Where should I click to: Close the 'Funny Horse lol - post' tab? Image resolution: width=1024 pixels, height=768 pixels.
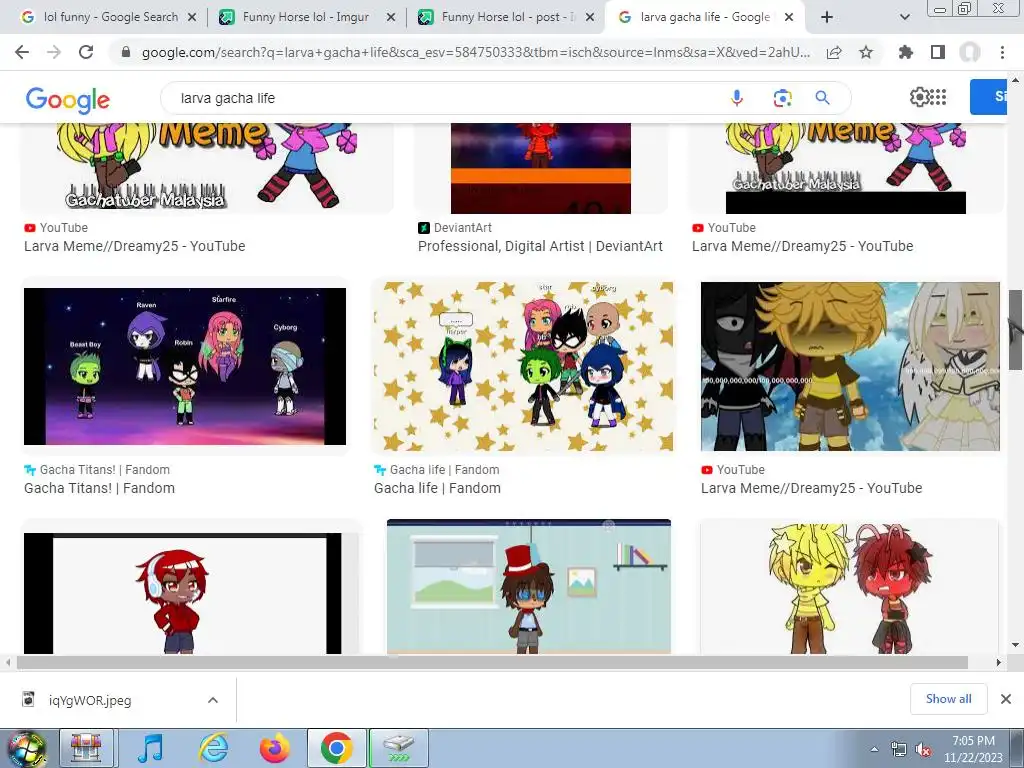click(590, 18)
